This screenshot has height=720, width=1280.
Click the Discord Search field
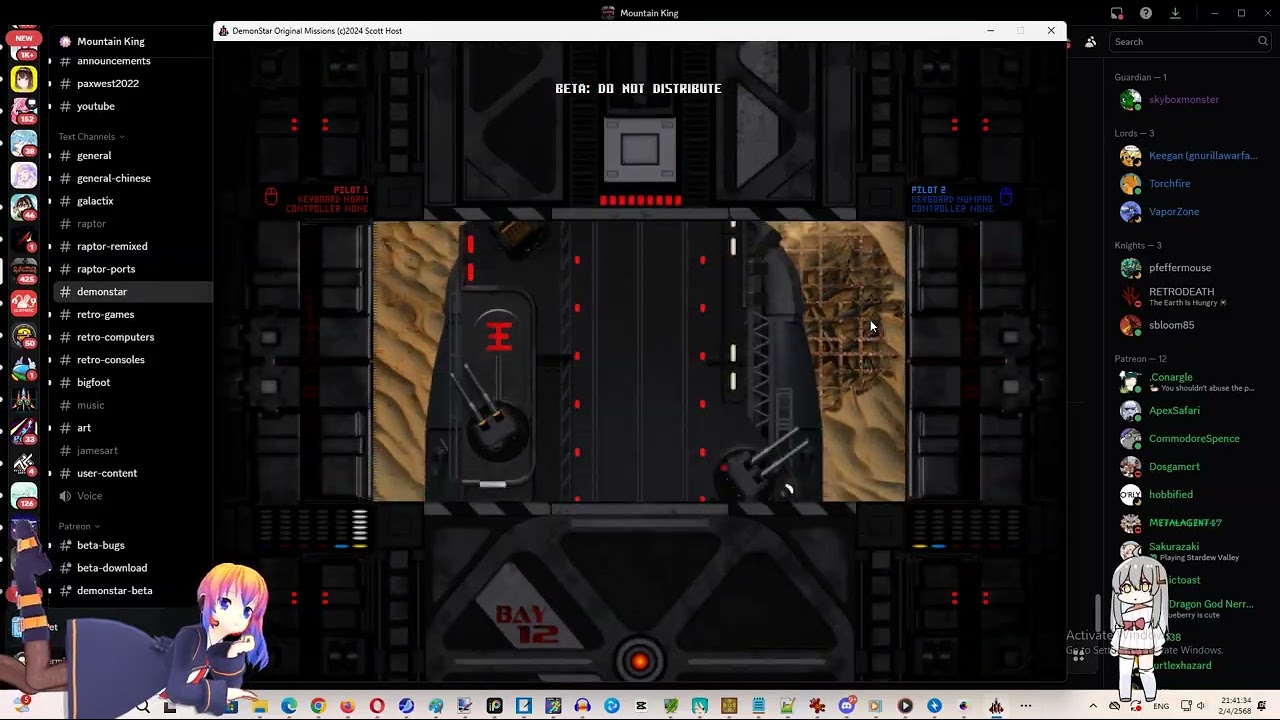click(x=1191, y=42)
